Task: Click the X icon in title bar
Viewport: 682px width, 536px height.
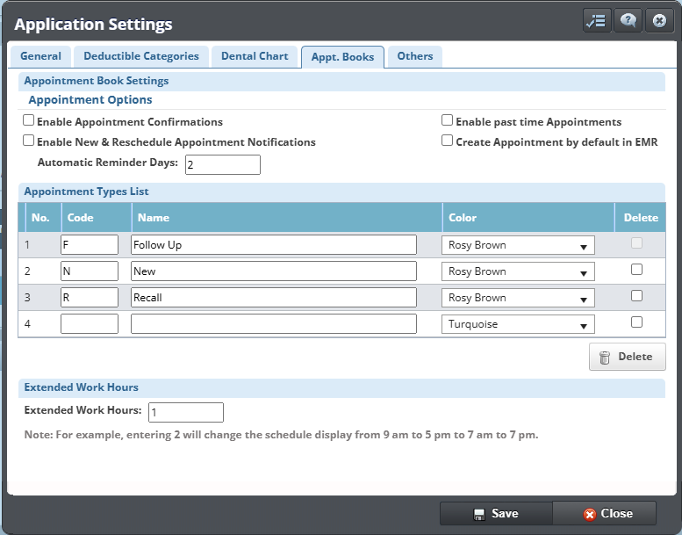Action: point(658,21)
